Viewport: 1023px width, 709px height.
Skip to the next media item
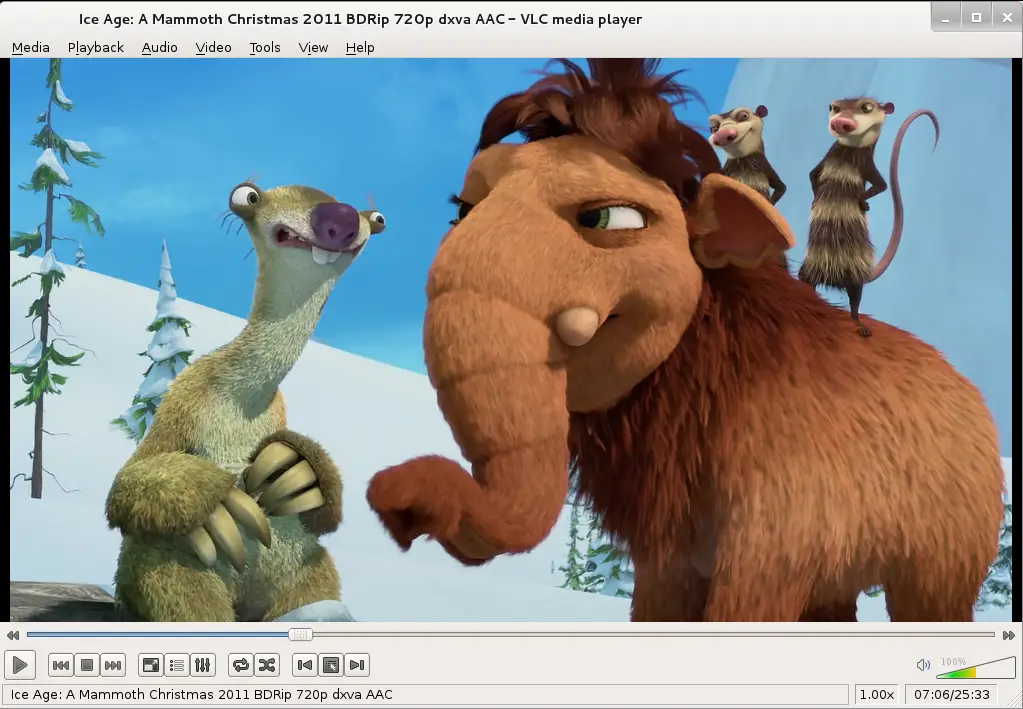[x=112, y=665]
